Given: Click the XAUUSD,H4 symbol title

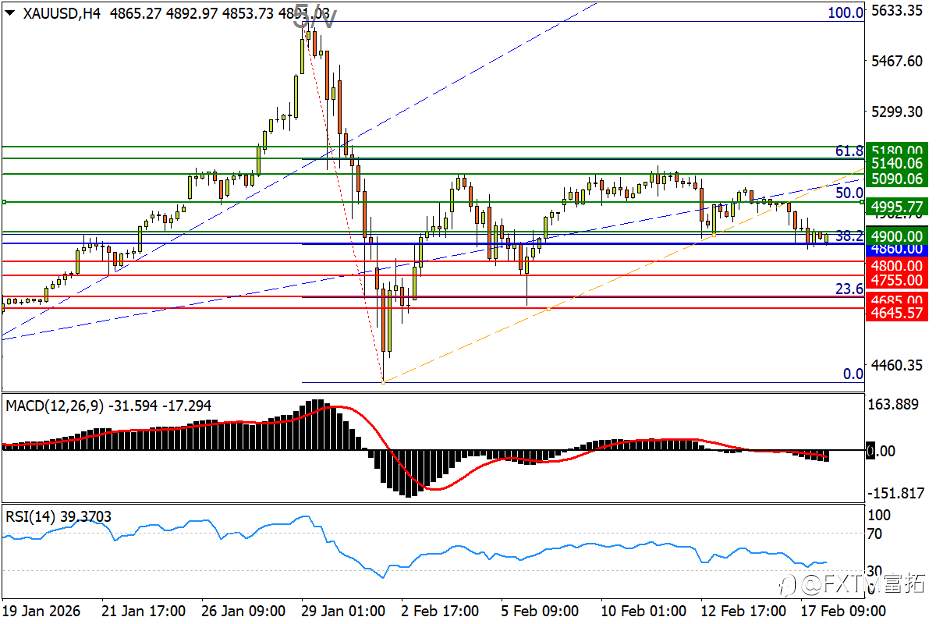Looking at the screenshot, I should (61, 13).
